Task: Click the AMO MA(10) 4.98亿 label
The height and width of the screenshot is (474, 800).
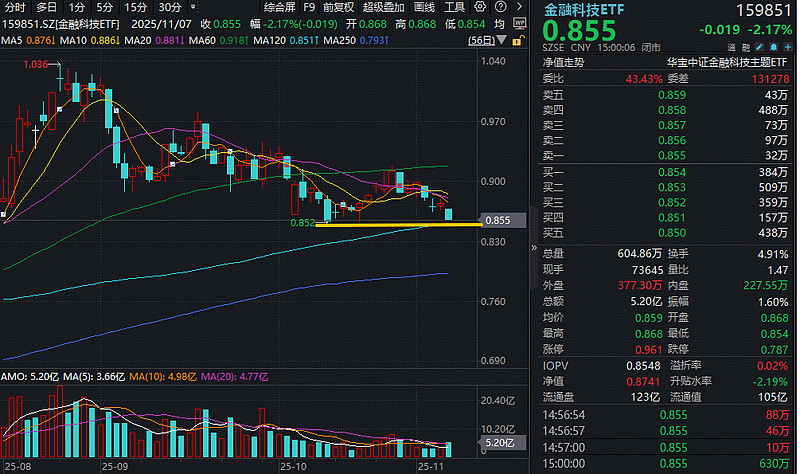Action: click(163, 377)
